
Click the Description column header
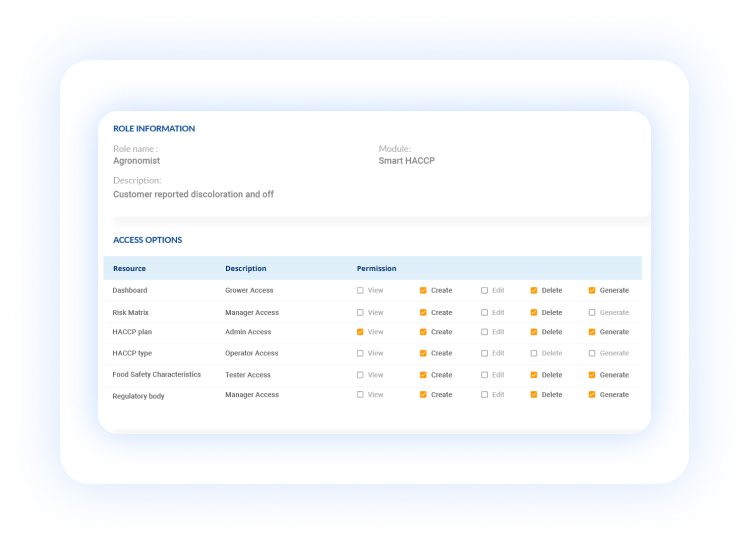pyautogui.click(x=246, y=268)
